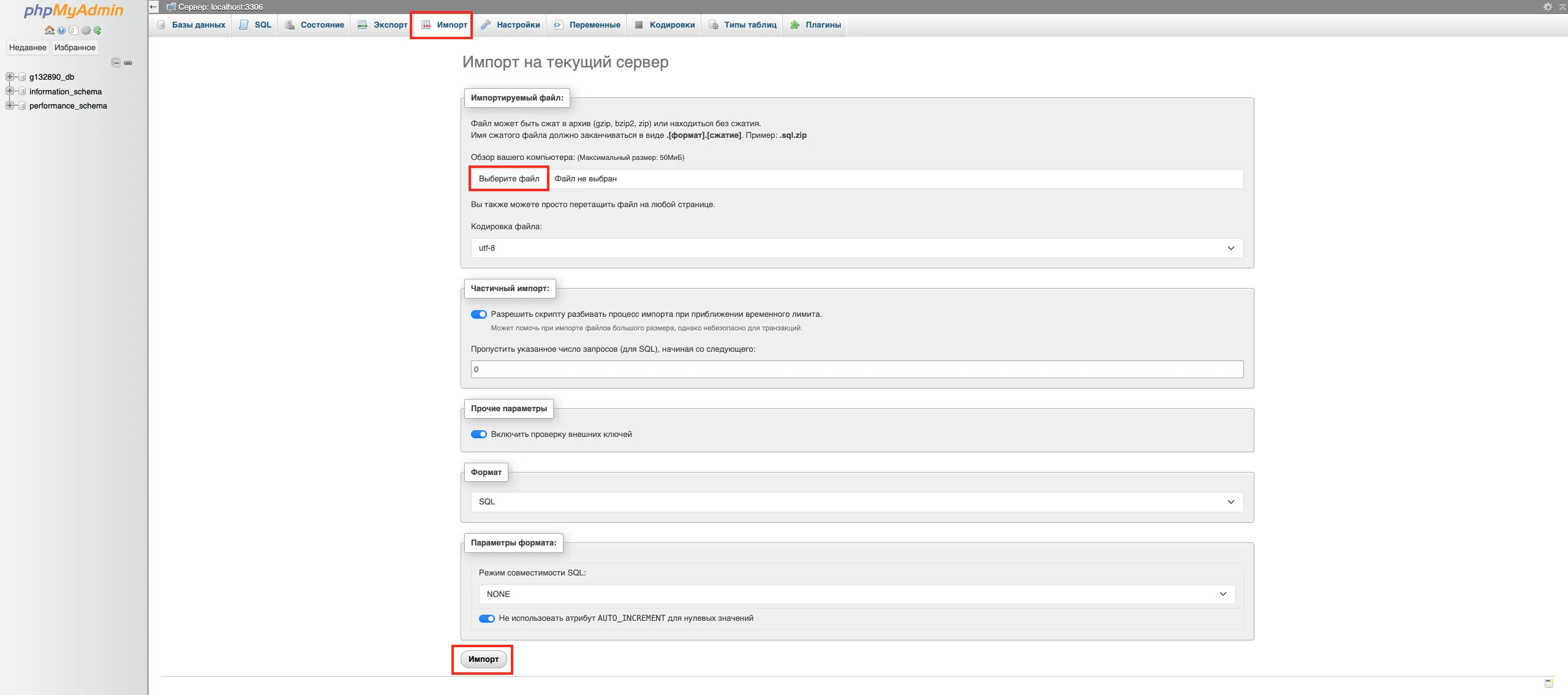Click the Home icon in the sidebar
This screenshot has width=1568, height=695.
tap(49, 30)
